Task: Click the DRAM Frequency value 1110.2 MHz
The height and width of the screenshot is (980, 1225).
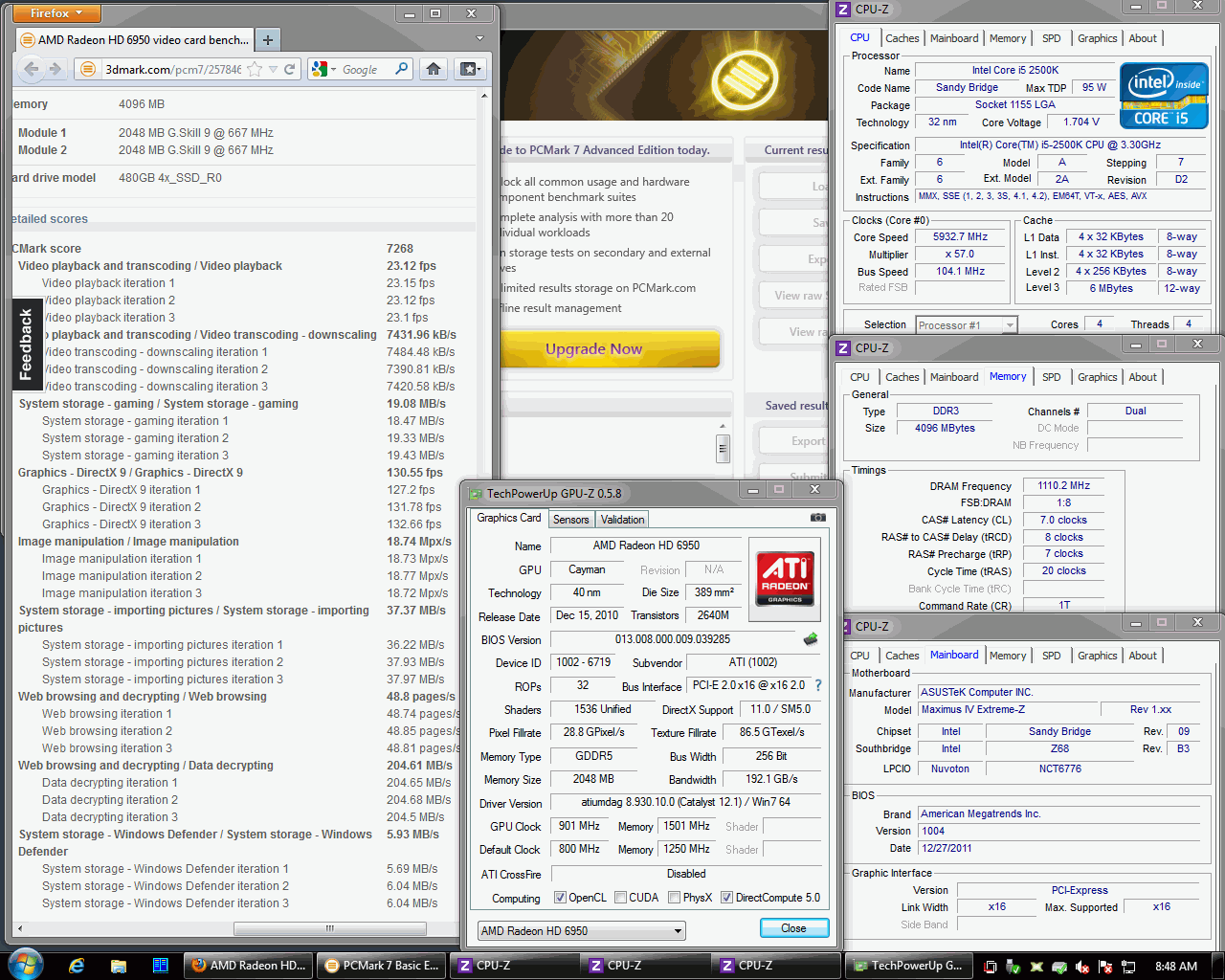Action: coord(1063,485)
